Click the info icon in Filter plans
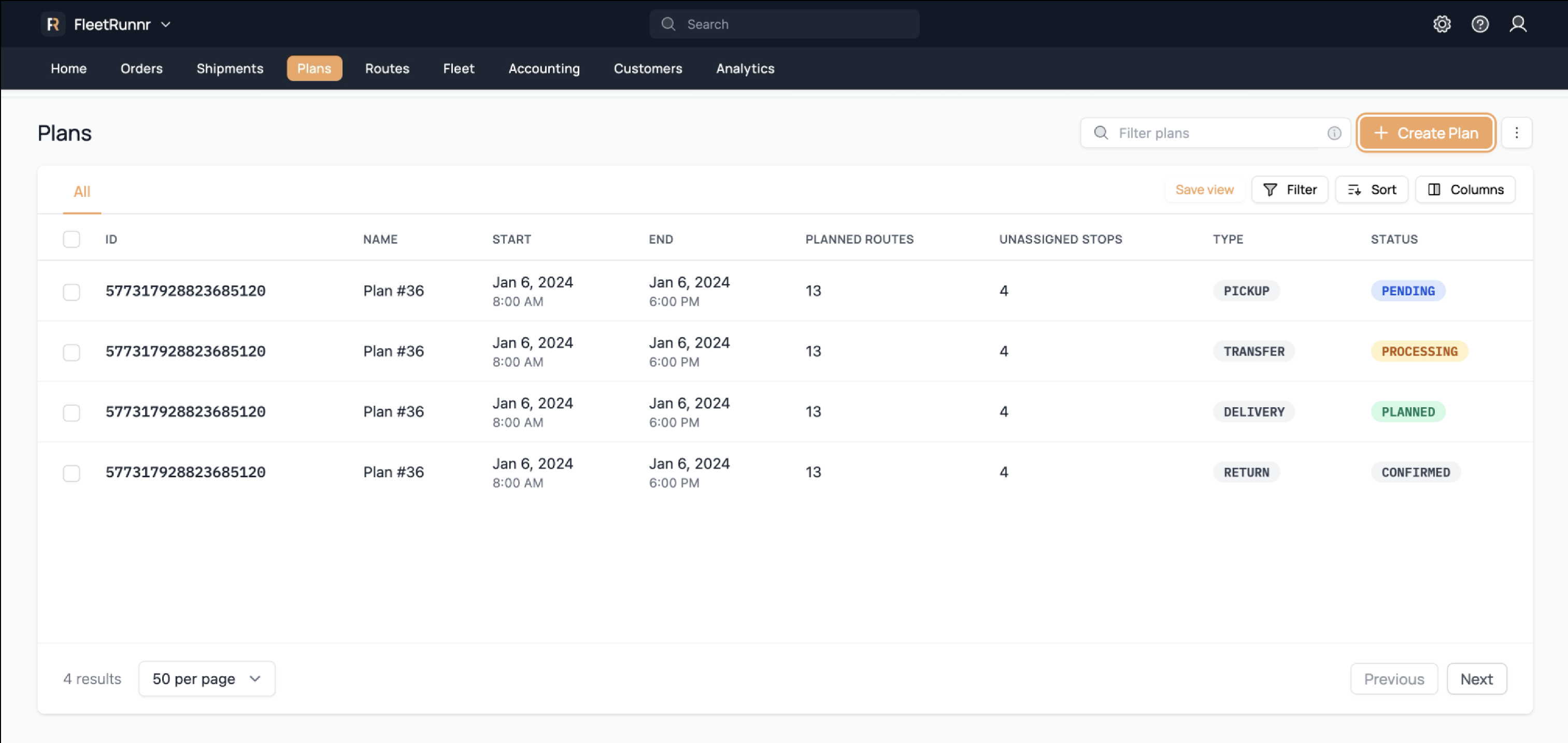 pyautogui.click(x=1334, y=133)
